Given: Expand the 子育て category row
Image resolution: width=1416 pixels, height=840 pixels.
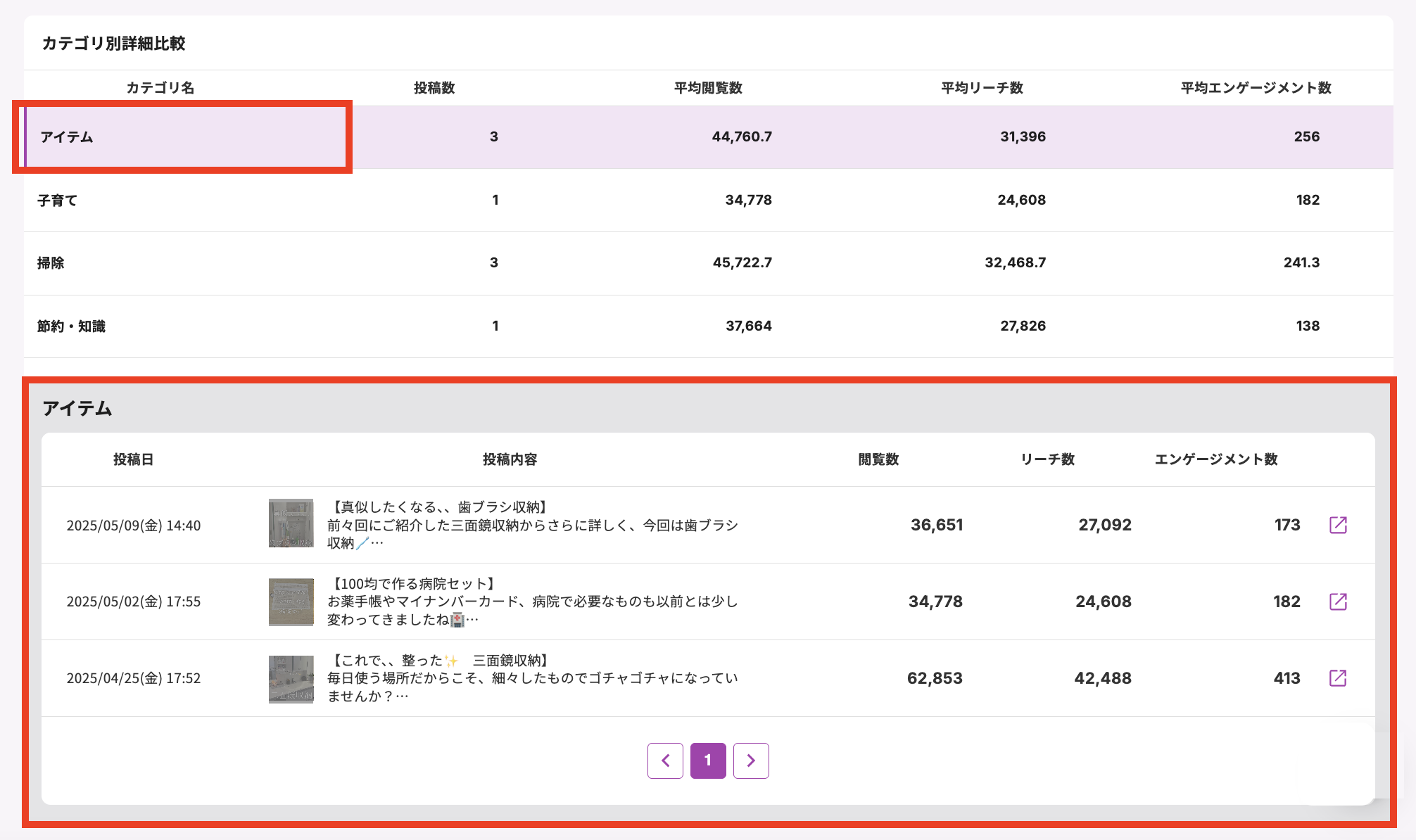Looking at the screenshot, I should 58,201.
